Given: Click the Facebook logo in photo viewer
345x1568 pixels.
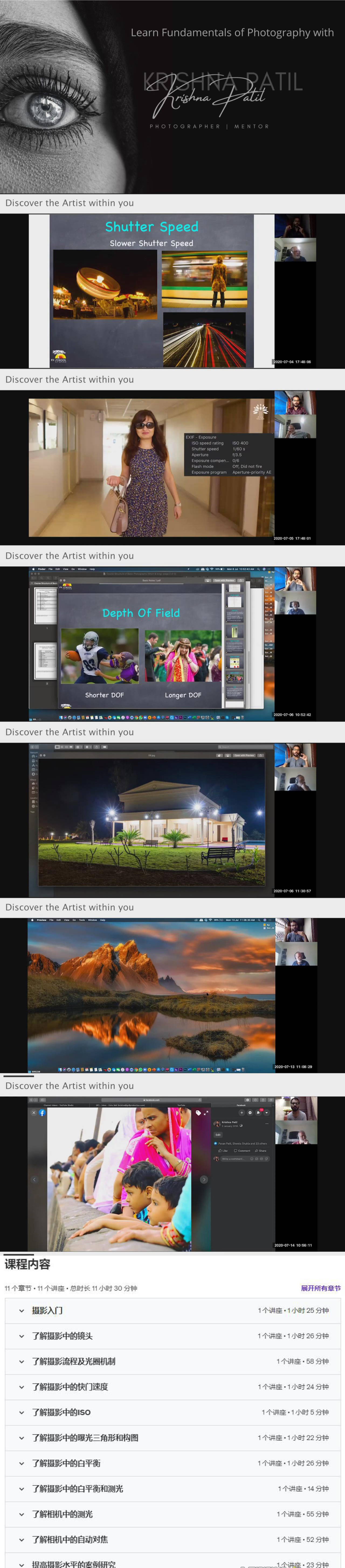Looking at the screenshot, I should [x=42, y=1113].
